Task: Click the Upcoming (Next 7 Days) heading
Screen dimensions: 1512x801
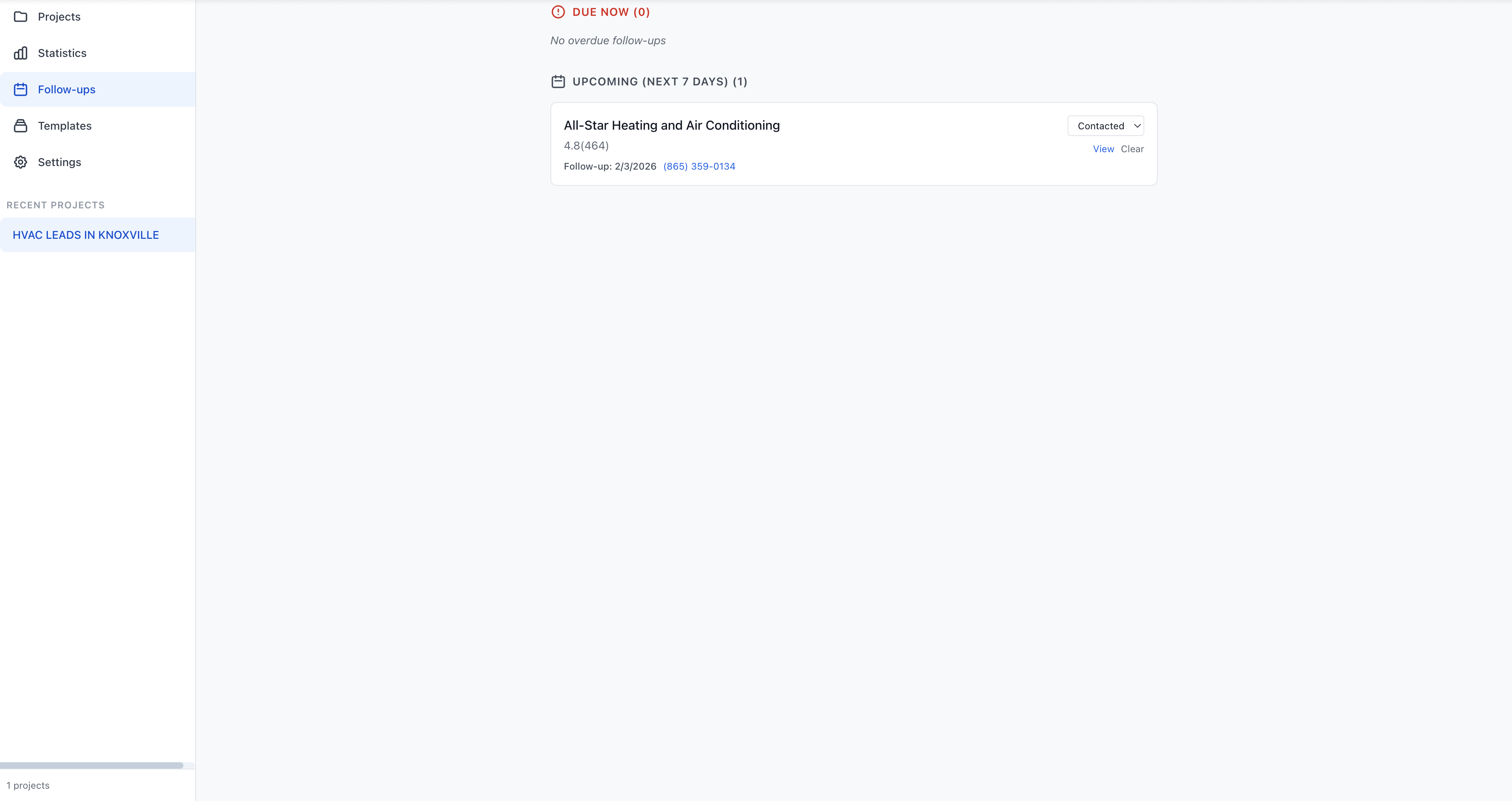Action: 659,81
